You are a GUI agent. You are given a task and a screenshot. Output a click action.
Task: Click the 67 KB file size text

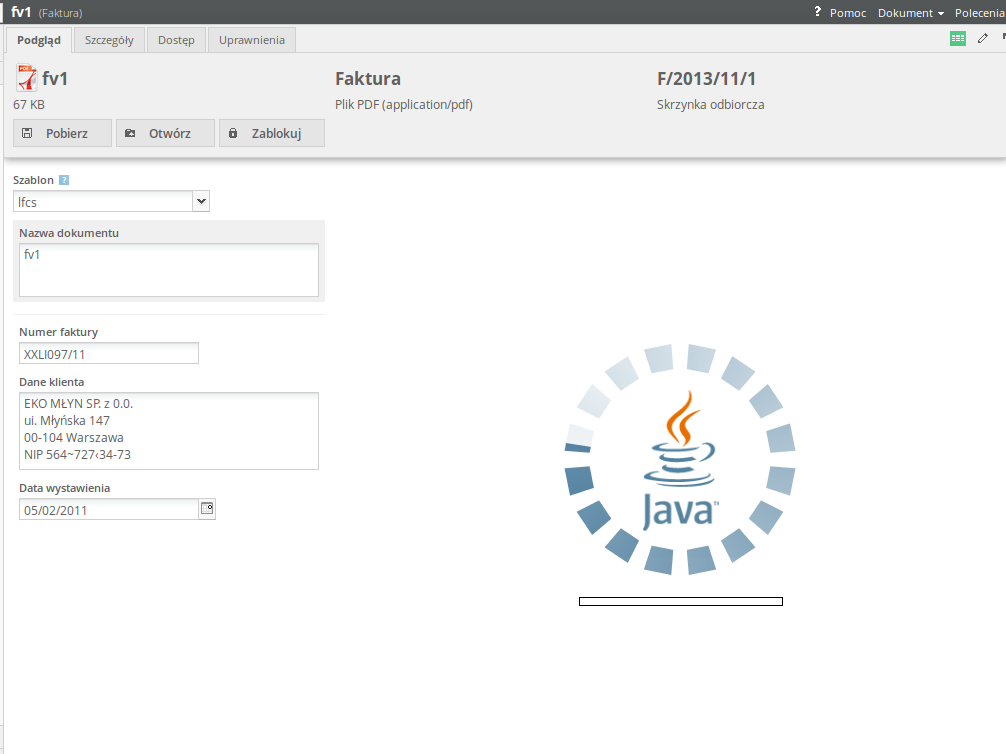29,105
